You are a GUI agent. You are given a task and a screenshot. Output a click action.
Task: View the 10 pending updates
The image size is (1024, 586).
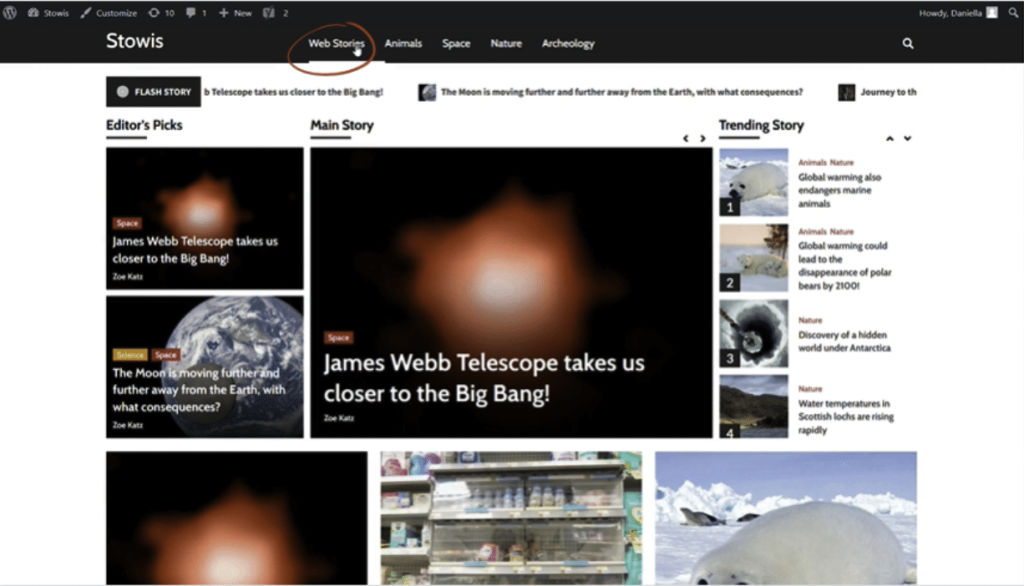(161, 12)
